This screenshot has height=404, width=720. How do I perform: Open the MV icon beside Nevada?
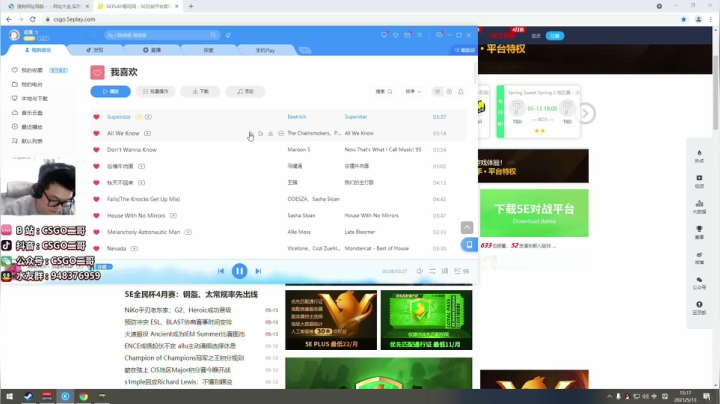(134, 248)
